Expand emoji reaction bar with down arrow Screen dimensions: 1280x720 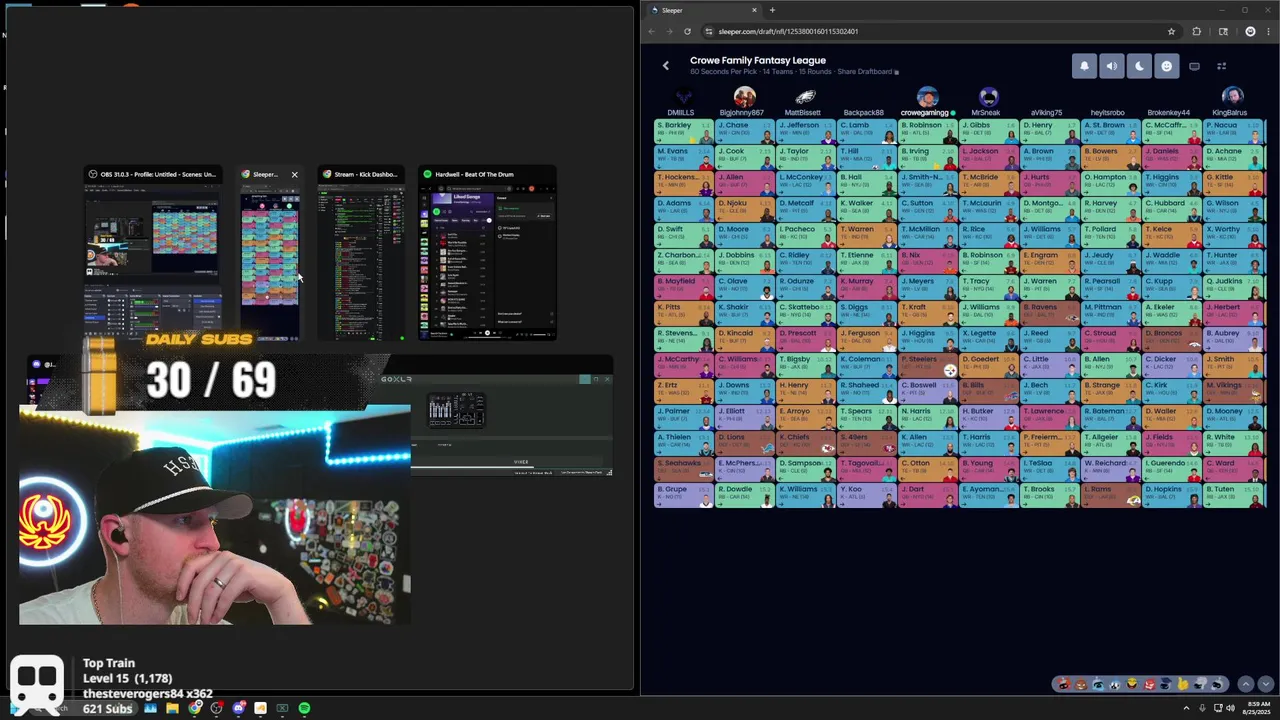pos(1266,685)
